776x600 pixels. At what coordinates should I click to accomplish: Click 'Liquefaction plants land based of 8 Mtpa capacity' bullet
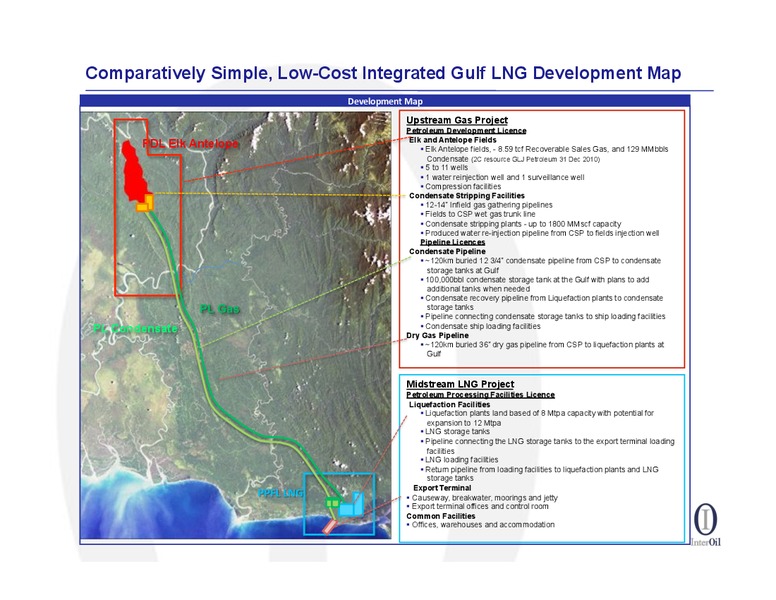tap(537, 418)
